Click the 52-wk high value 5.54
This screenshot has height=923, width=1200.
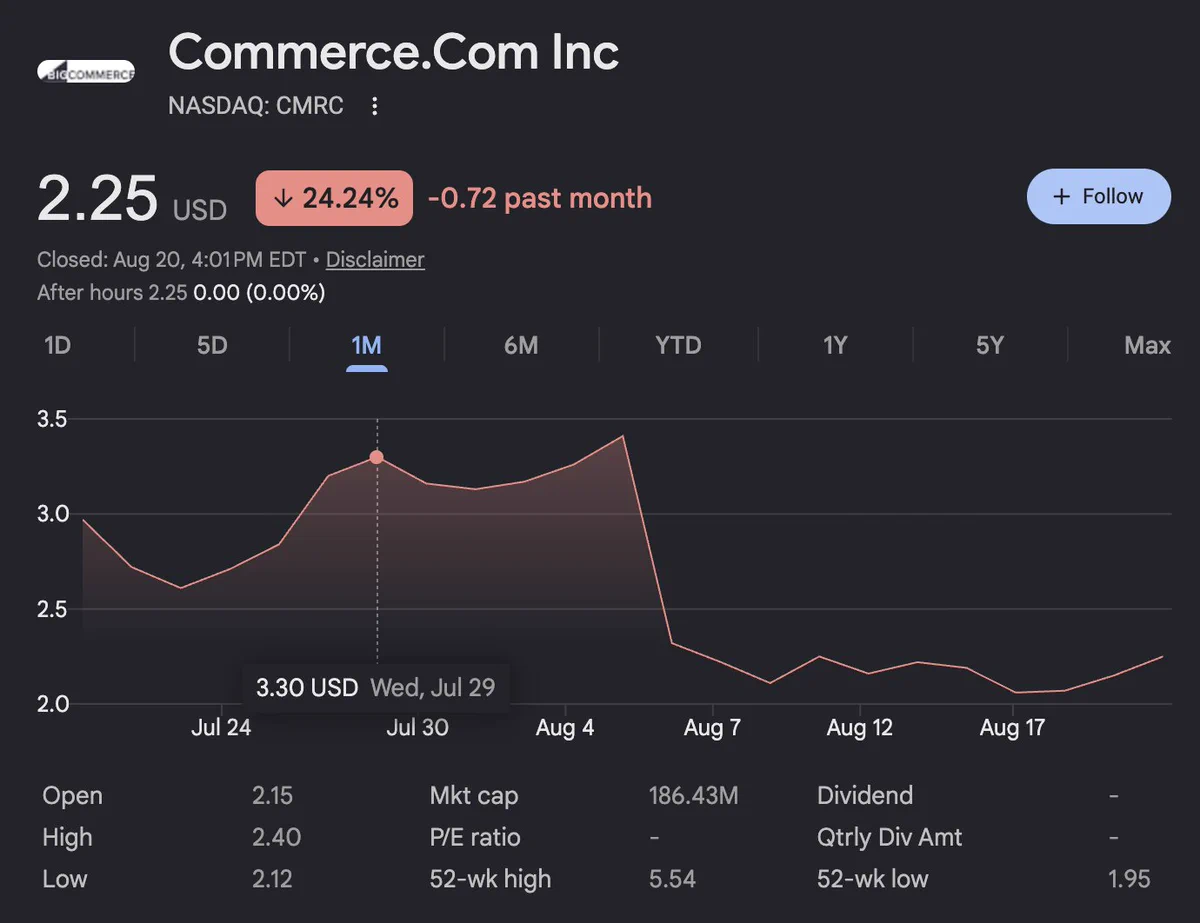pos(672,880)
